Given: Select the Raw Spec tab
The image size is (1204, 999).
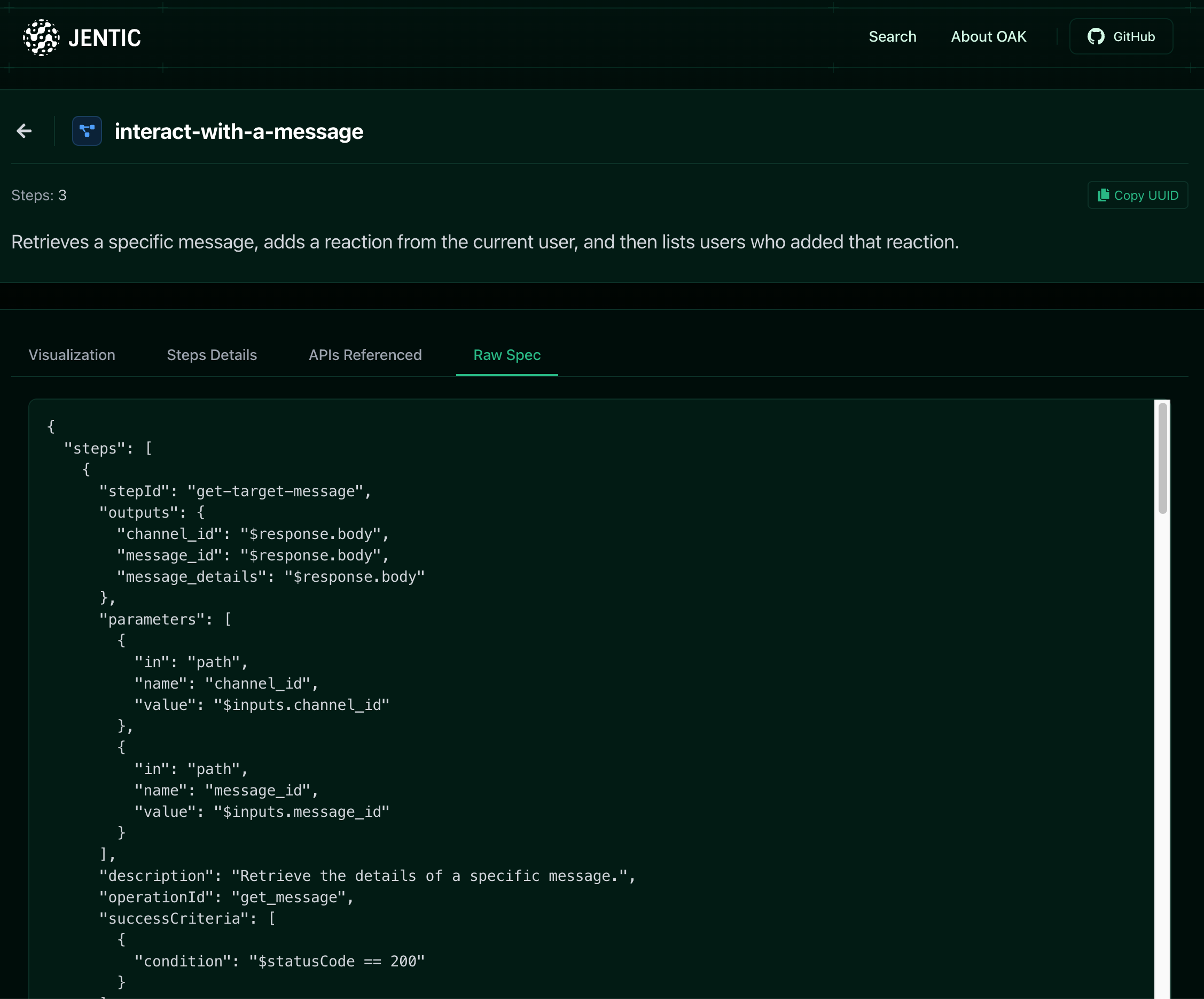Looking at the screenshot, I should 507,355.
